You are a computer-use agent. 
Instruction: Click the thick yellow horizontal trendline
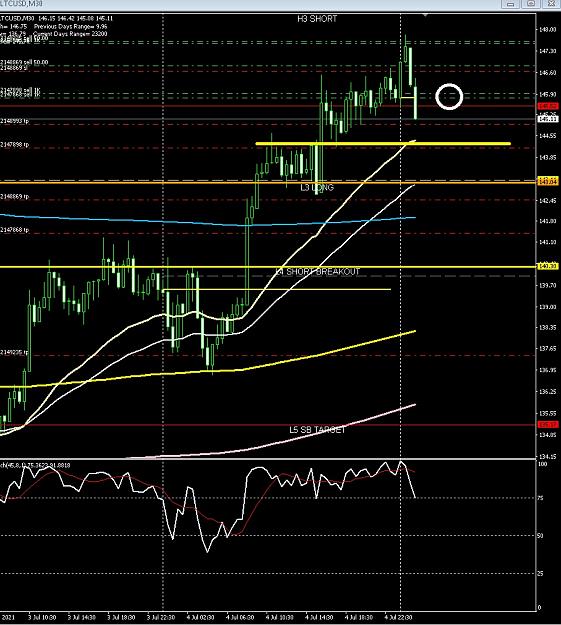[x=383, y=143]
